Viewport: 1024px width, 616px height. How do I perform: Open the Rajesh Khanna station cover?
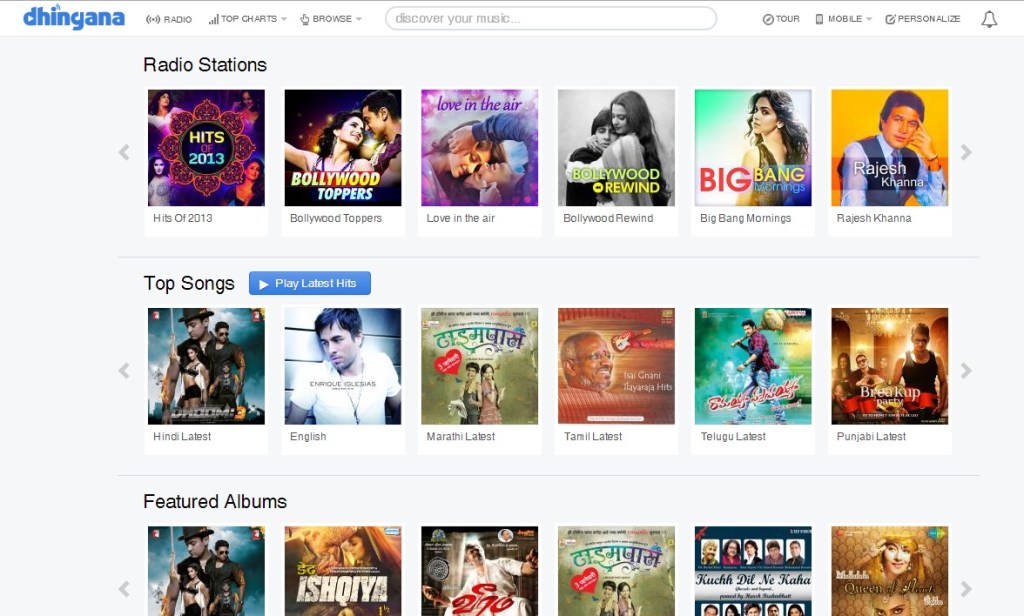(889, 148)
